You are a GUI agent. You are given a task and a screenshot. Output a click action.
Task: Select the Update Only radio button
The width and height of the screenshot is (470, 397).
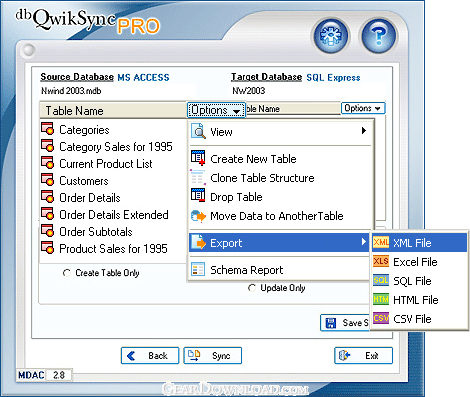coord(252,288)
